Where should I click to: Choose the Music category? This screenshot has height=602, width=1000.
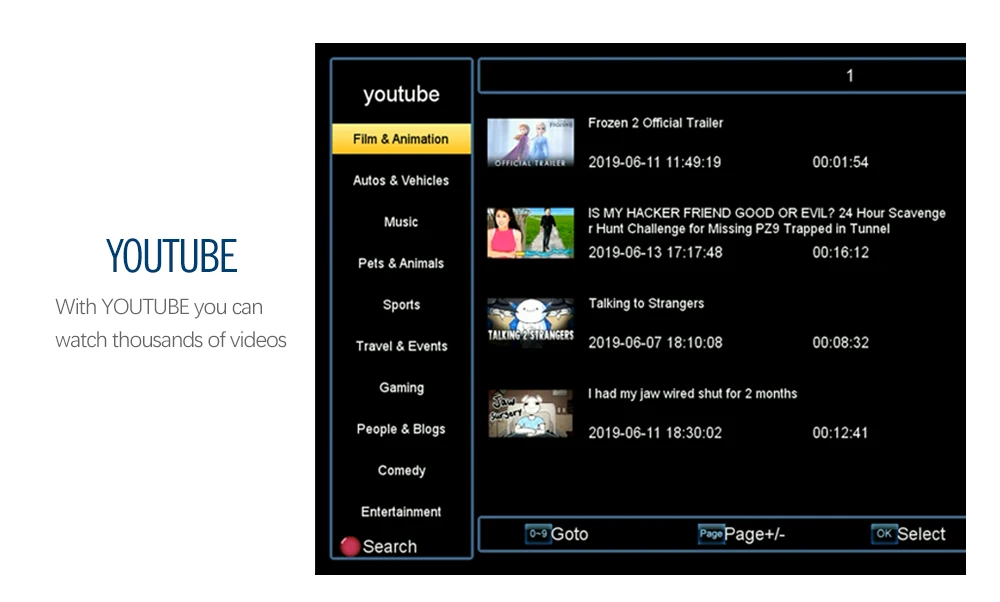click(401, 222)
